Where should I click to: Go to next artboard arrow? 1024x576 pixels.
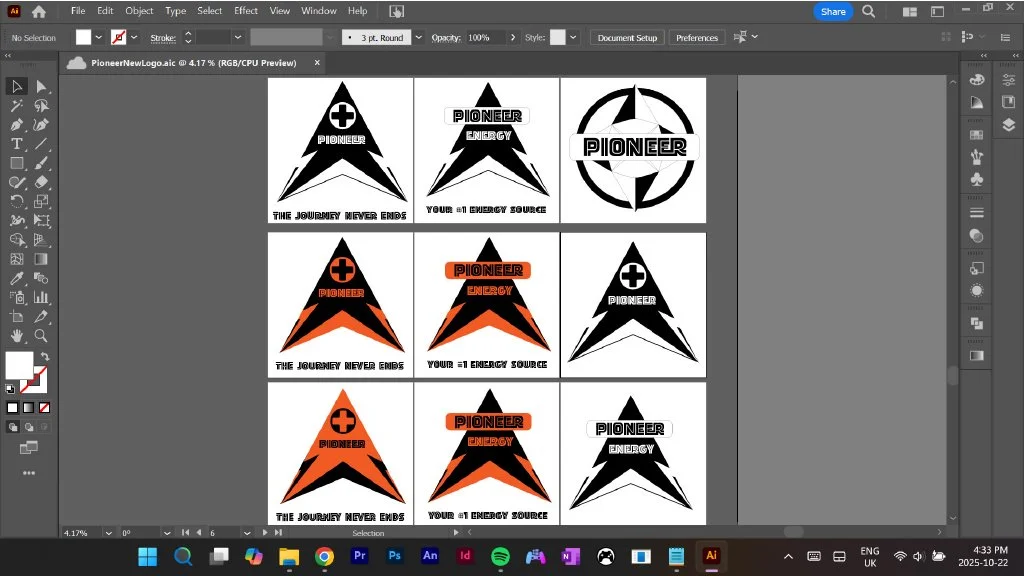[x=264, y=533]
